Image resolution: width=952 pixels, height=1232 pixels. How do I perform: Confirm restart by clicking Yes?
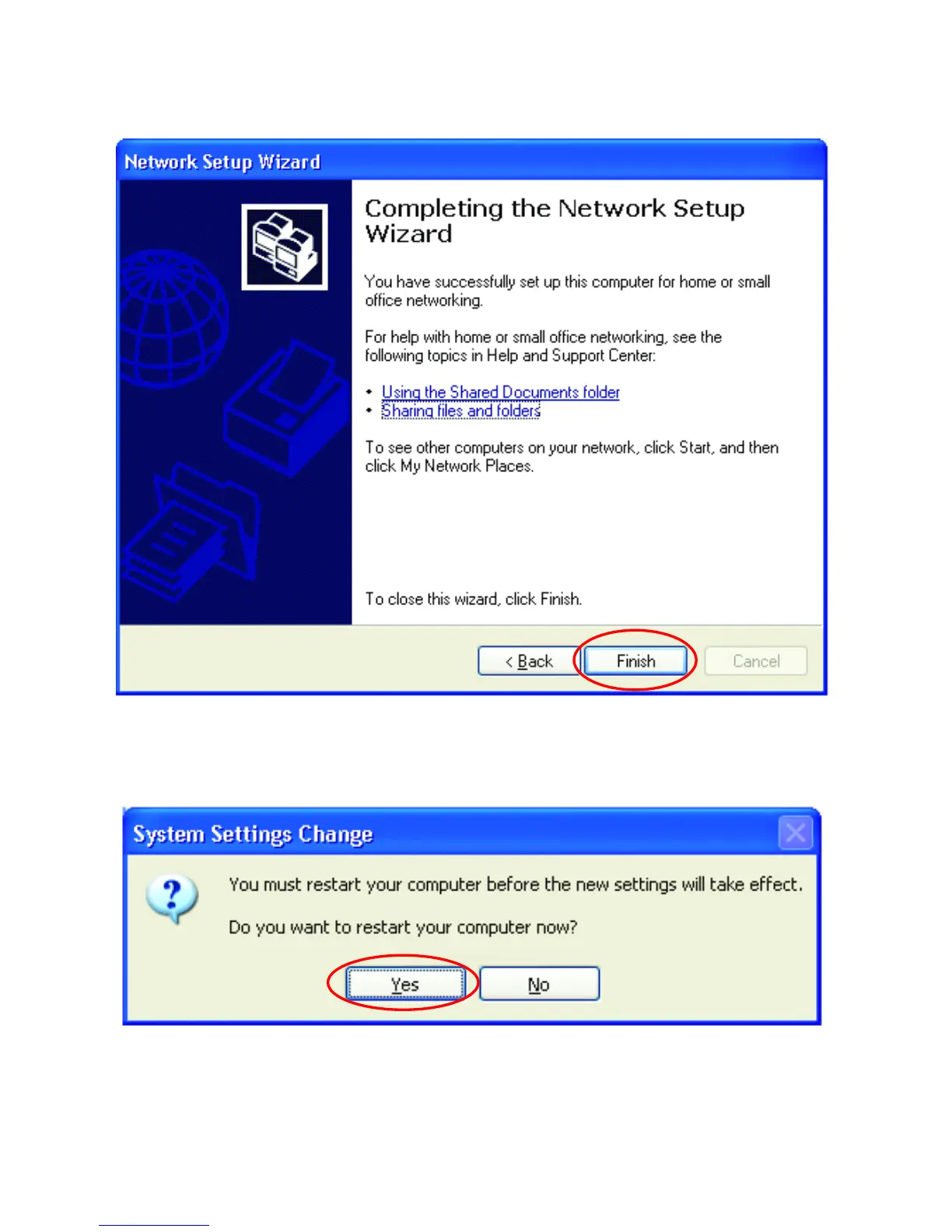pyautogui.click(x=404, y=984)
